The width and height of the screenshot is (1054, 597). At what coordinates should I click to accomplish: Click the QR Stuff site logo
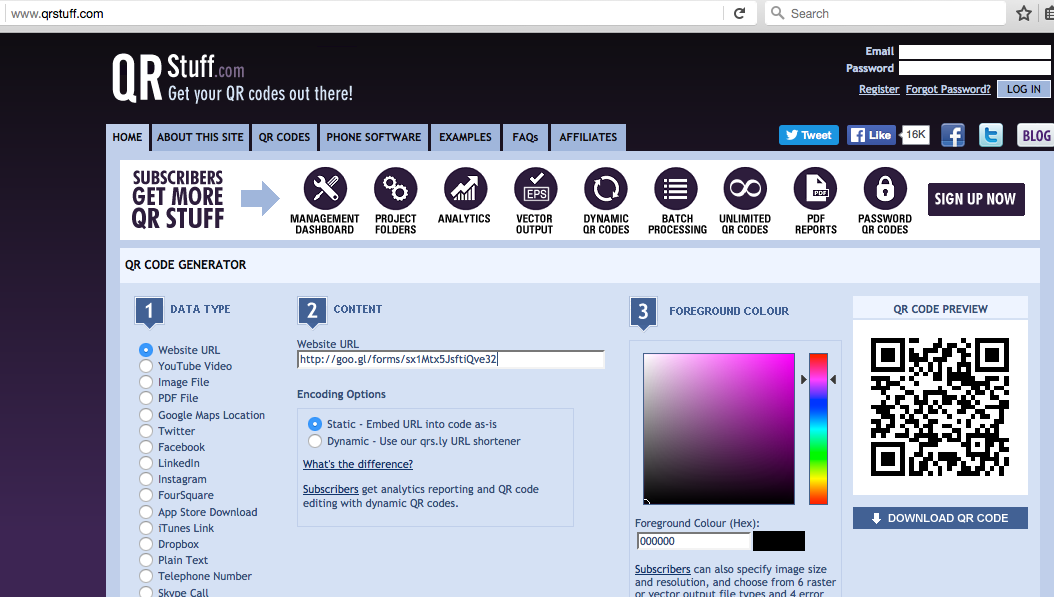point(233,78)
